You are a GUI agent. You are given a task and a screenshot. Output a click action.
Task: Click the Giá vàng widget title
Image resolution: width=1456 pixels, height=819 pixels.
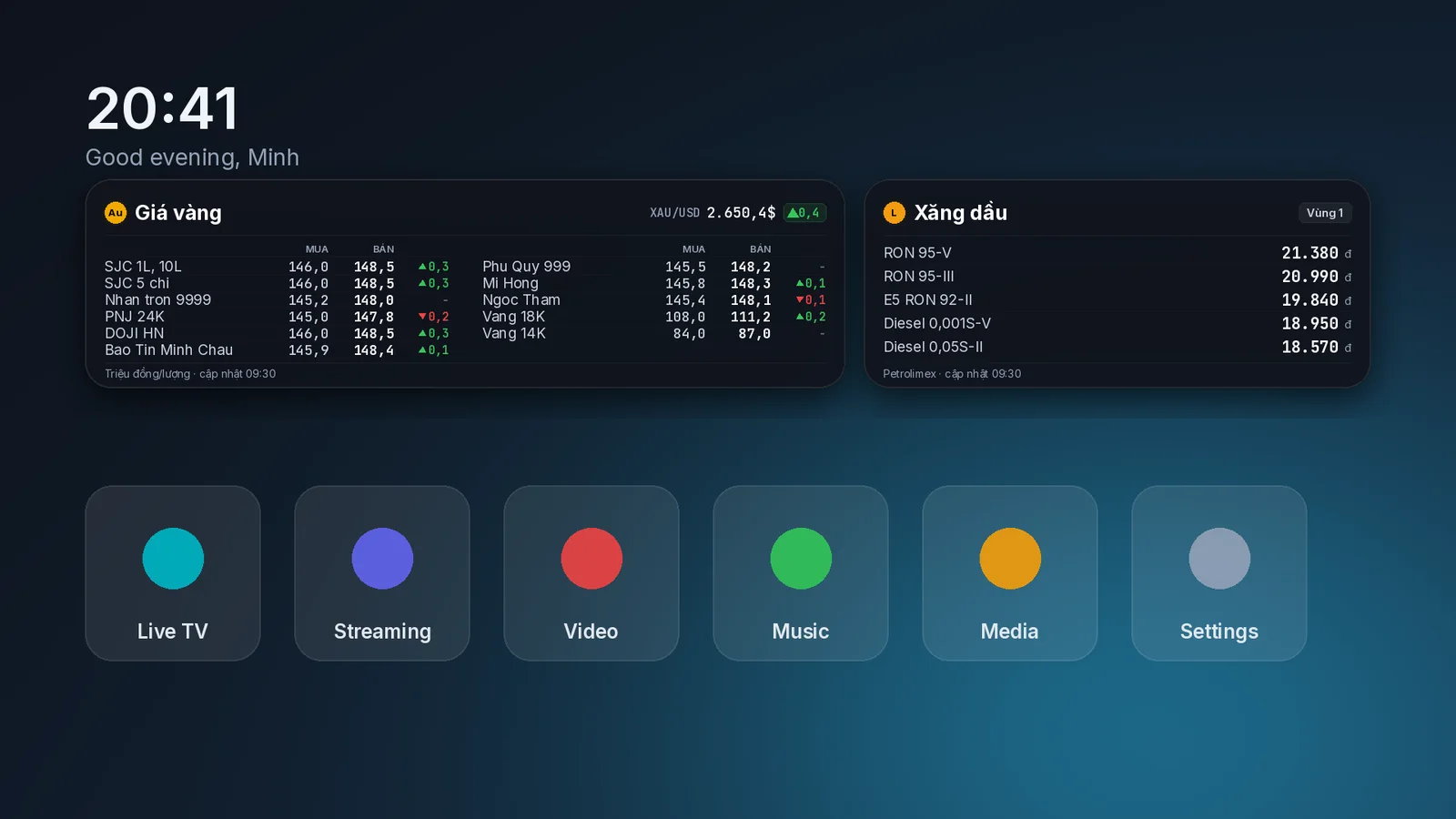178,213
